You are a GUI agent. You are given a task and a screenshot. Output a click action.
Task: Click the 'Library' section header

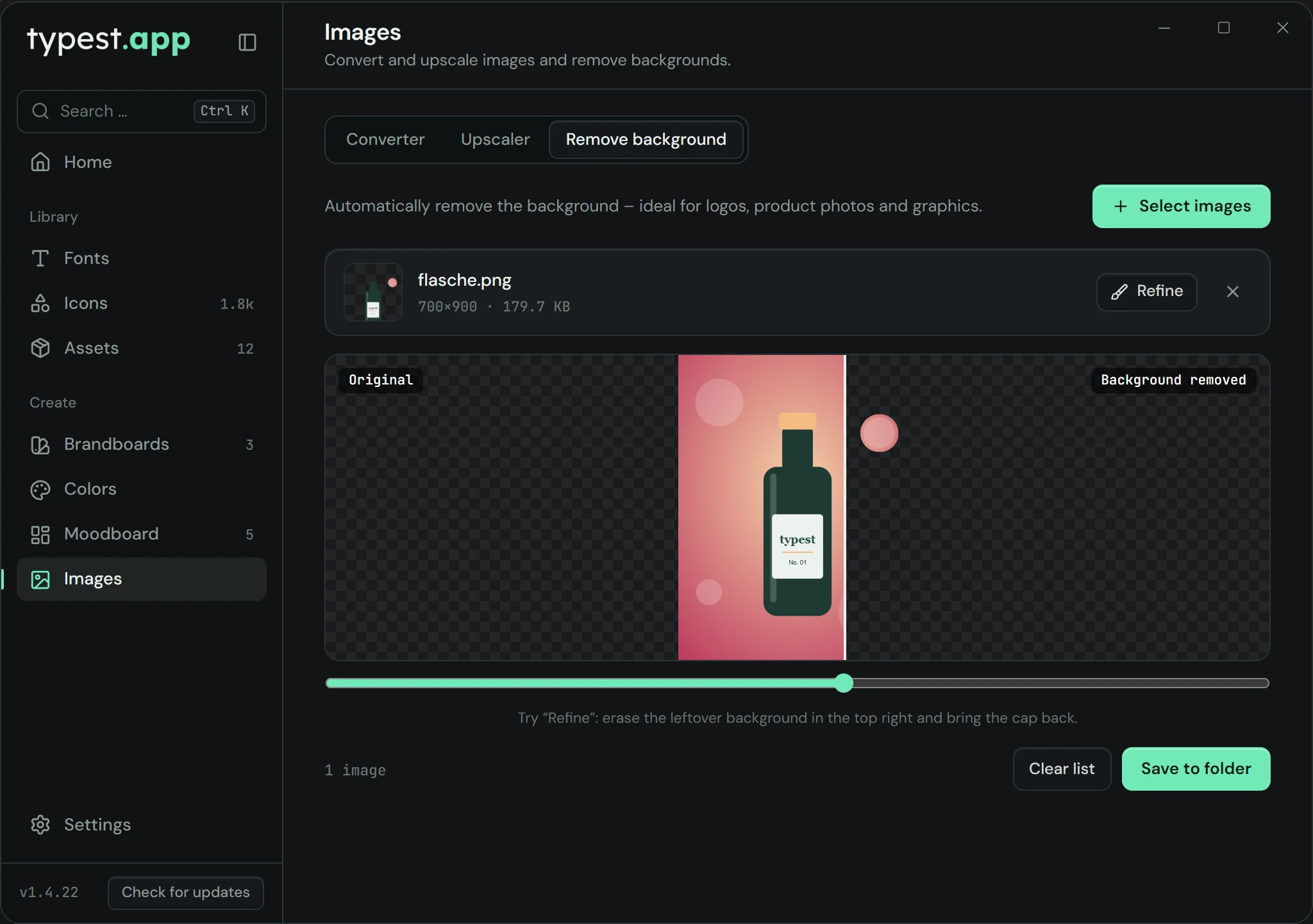tap(54, 217)
